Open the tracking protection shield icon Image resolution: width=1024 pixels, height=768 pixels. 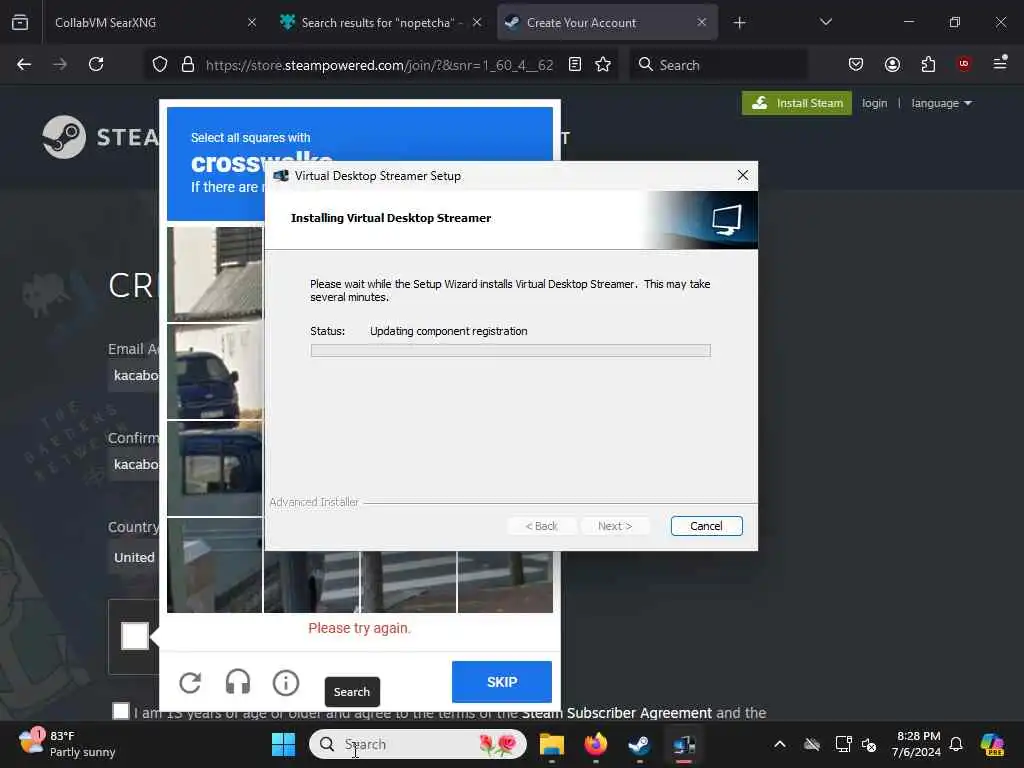tap(160, 64)
